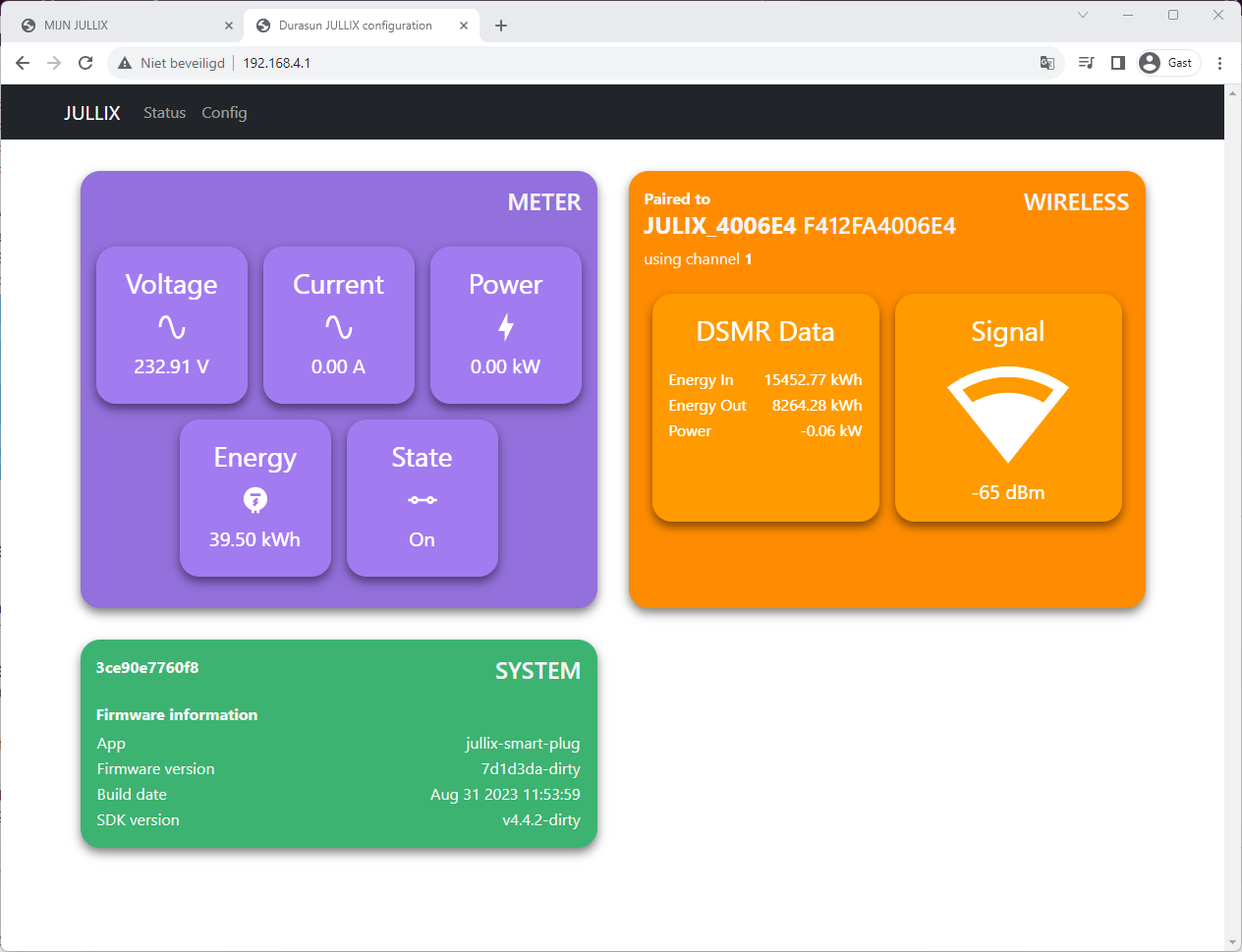Screen dimensions: 1242x952
Task: Click the paired device name JULIX_4006E4
Action: click(x=720, y=226)
